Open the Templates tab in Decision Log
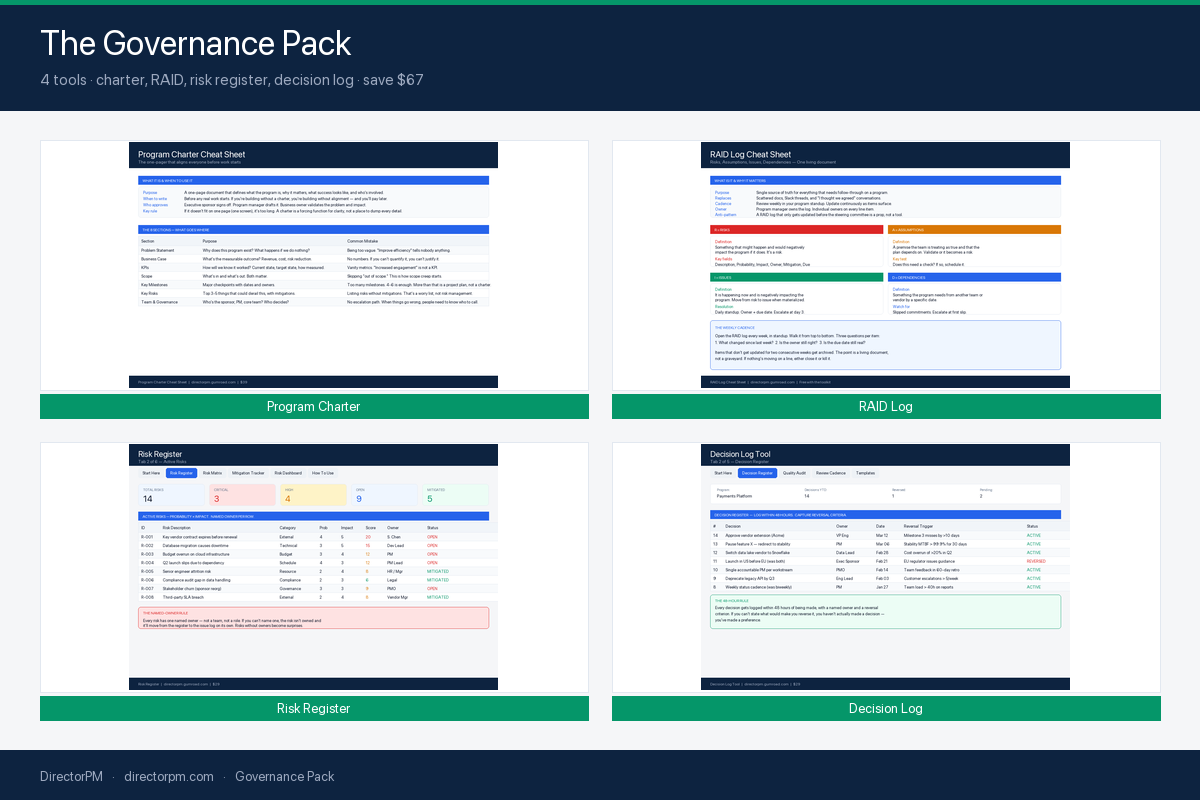1200x800 pixels. click(865, 473)
